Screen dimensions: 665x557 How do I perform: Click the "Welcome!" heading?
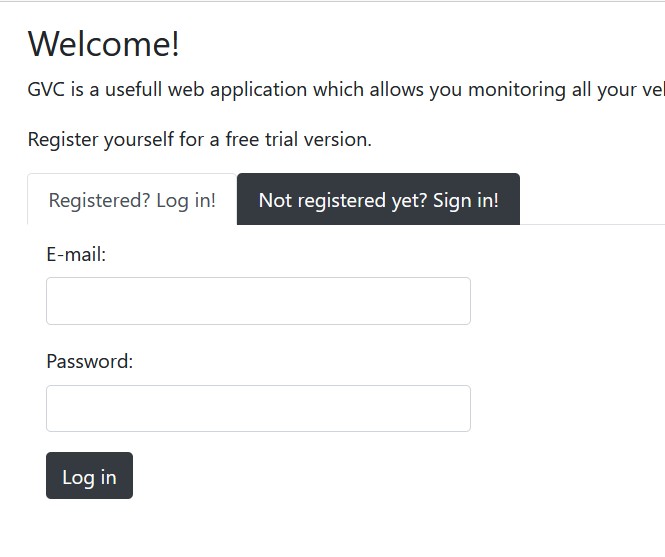(104, 44)
